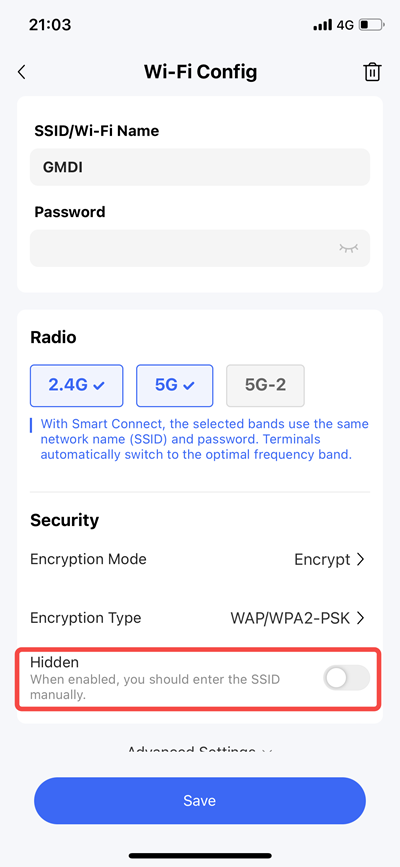
Task: Click checkmark on 5G band
Action: 189,386
